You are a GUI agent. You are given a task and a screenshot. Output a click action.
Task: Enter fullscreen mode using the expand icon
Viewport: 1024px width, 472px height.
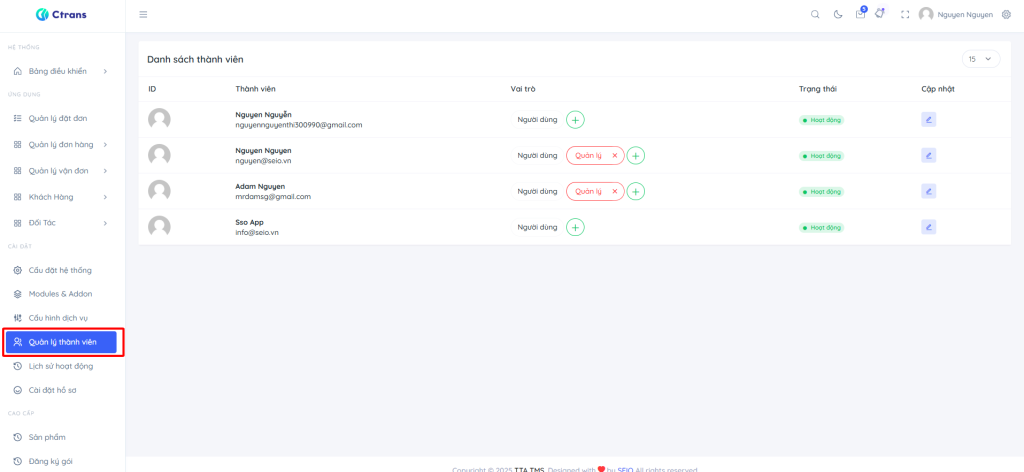[x=905, y=15]
